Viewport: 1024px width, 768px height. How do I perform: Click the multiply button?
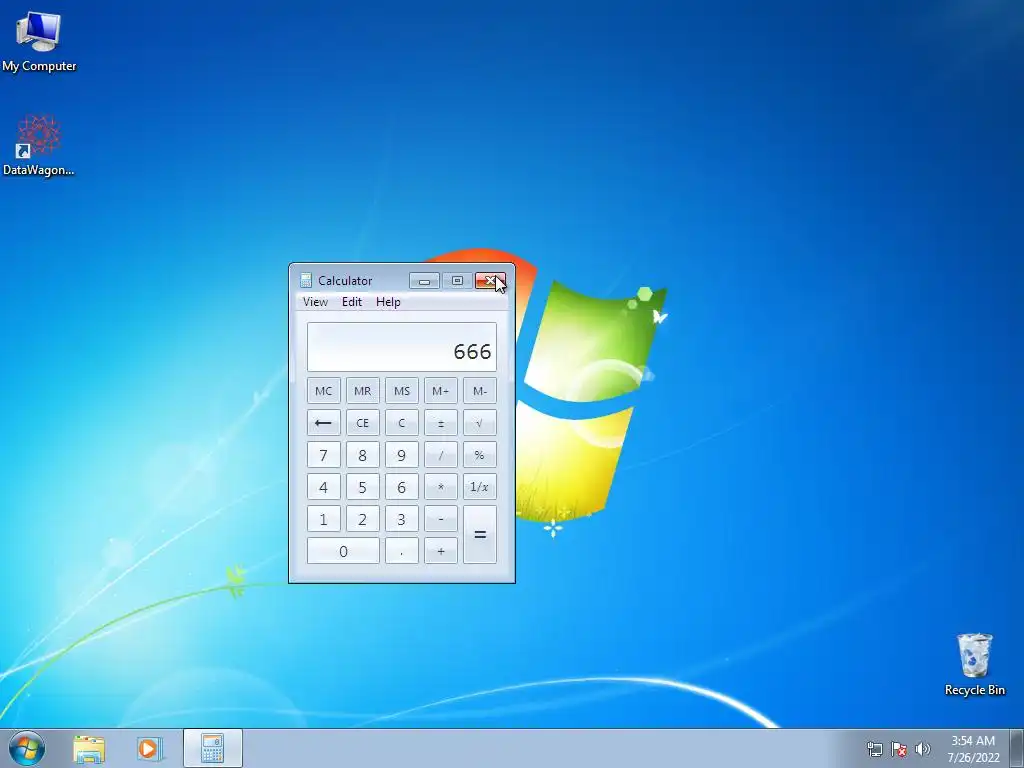tap(441, 487)
